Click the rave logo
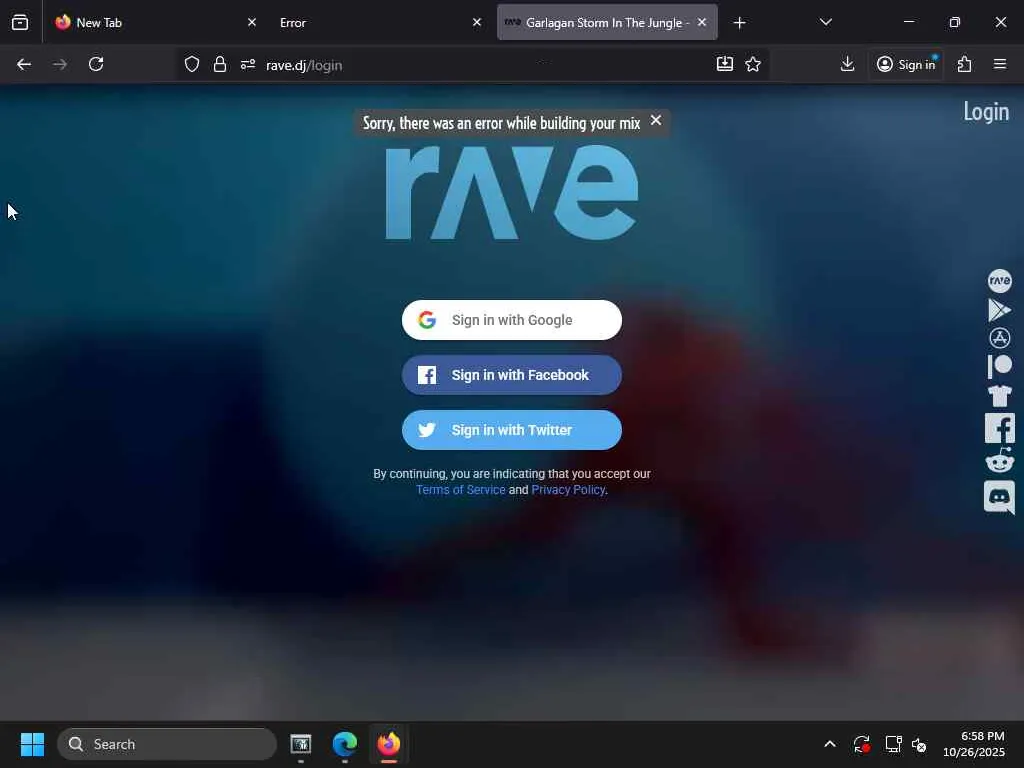This screenshot has height=768, width=1024. 512,191
